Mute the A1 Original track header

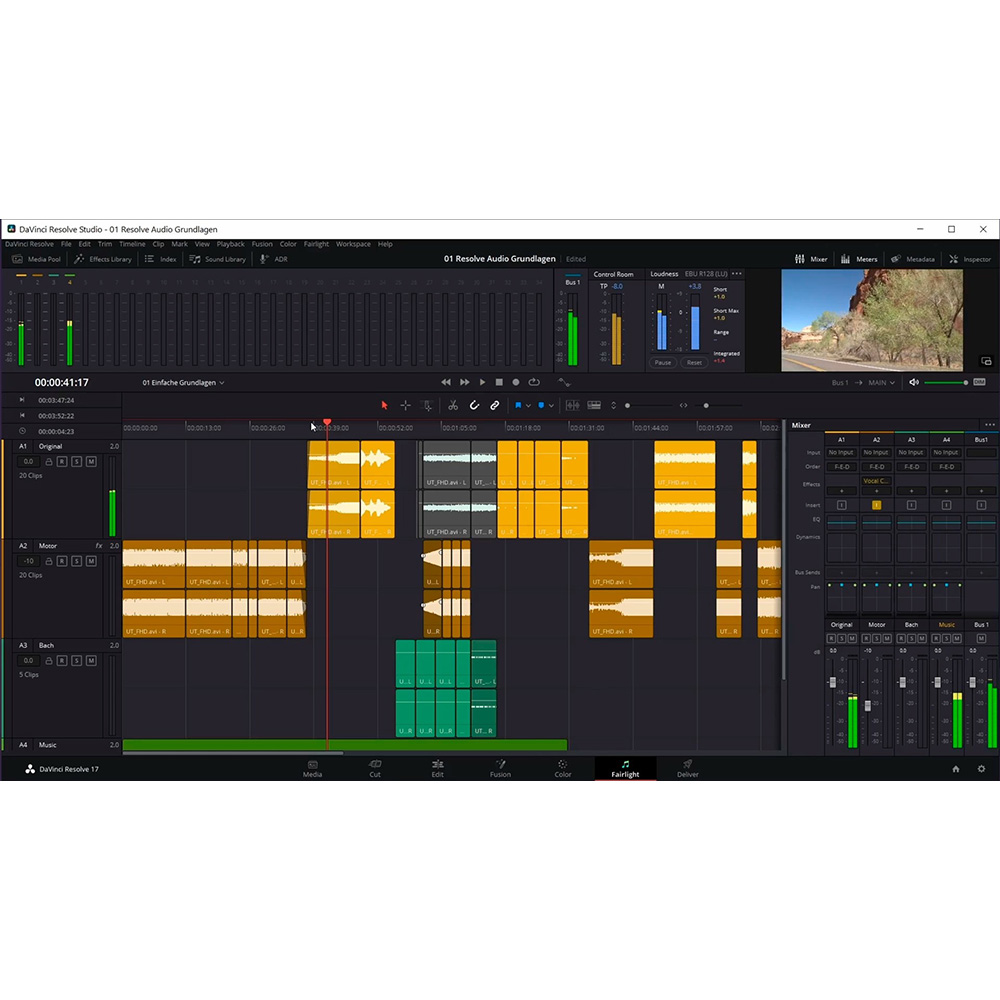point(91,461)
